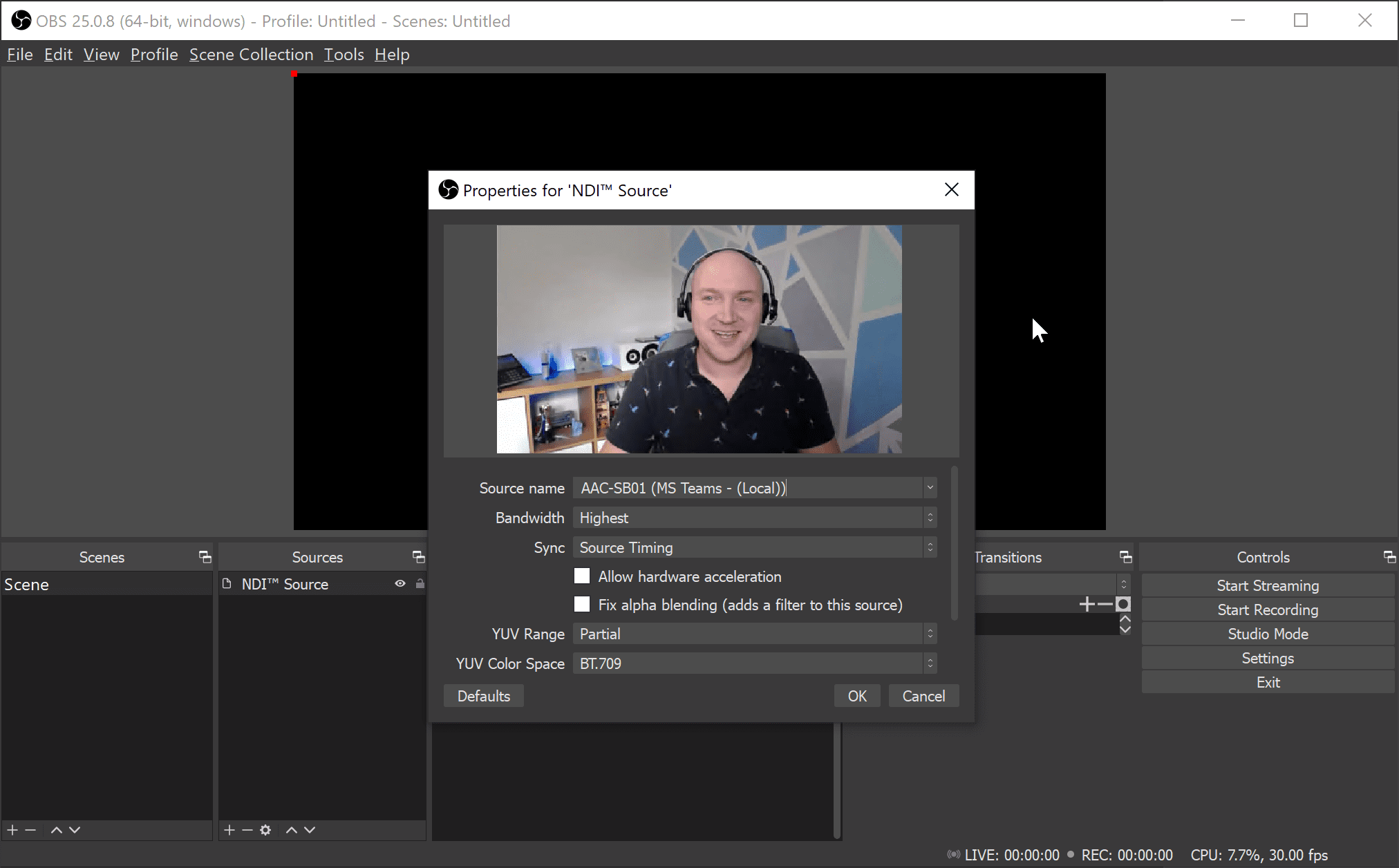Expand the Bandwidth dropdown
Image resolution: width=1399 pixels, height=868 pixels.
pyautogui.click(x=928, y=518)
